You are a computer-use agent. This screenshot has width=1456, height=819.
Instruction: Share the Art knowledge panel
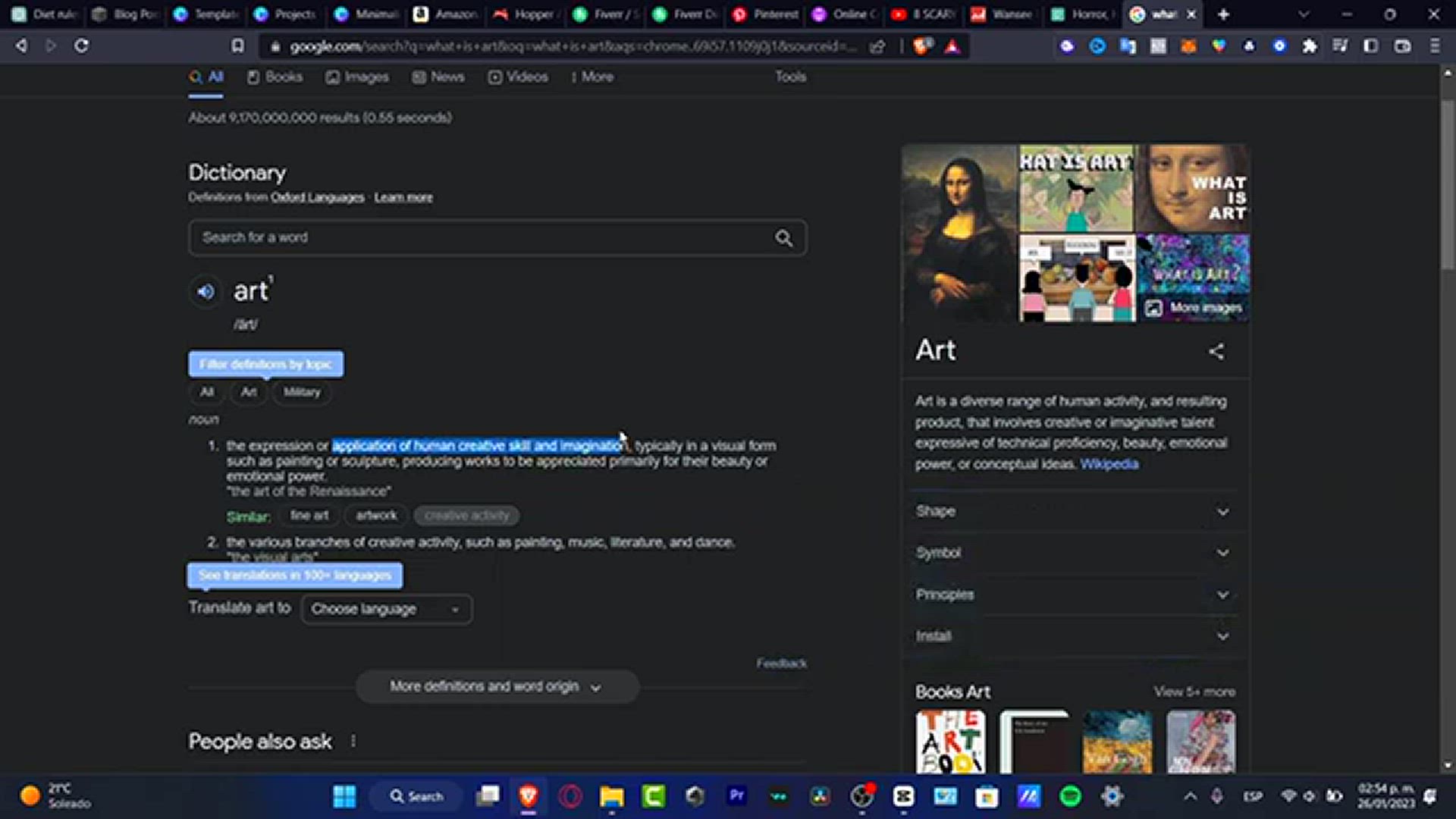[1216, 351]
